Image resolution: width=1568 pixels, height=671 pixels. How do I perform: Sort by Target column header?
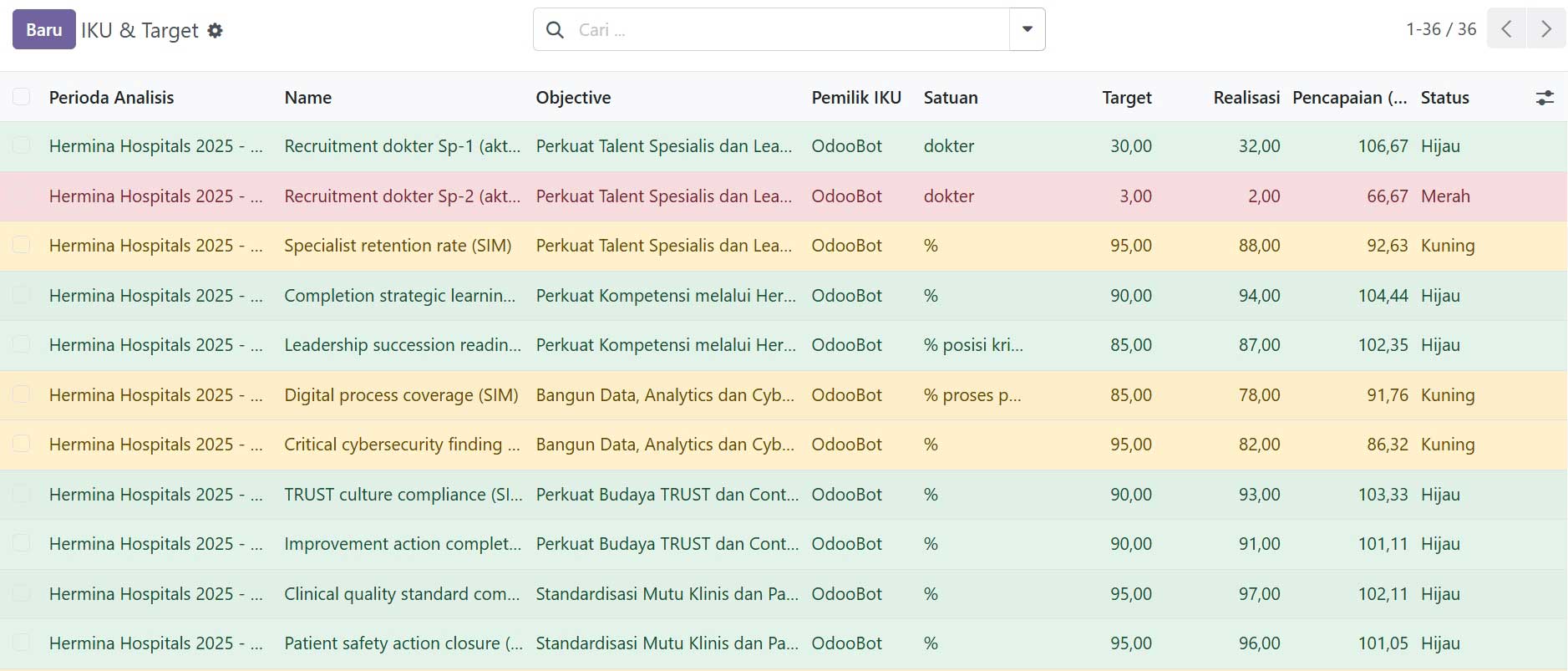click(x=1127, y=98)
